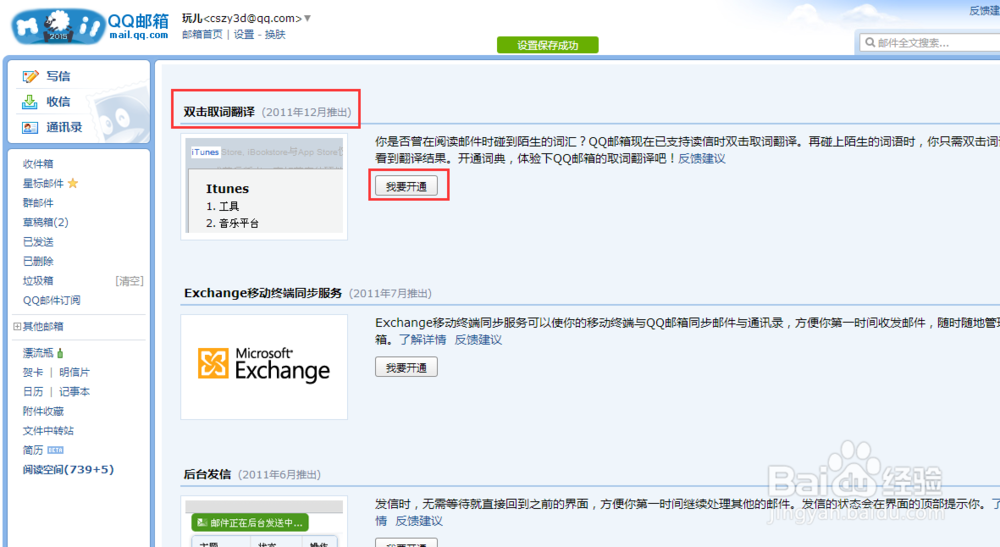Open 草稿箱(2) drafts folder

[46, 222]
